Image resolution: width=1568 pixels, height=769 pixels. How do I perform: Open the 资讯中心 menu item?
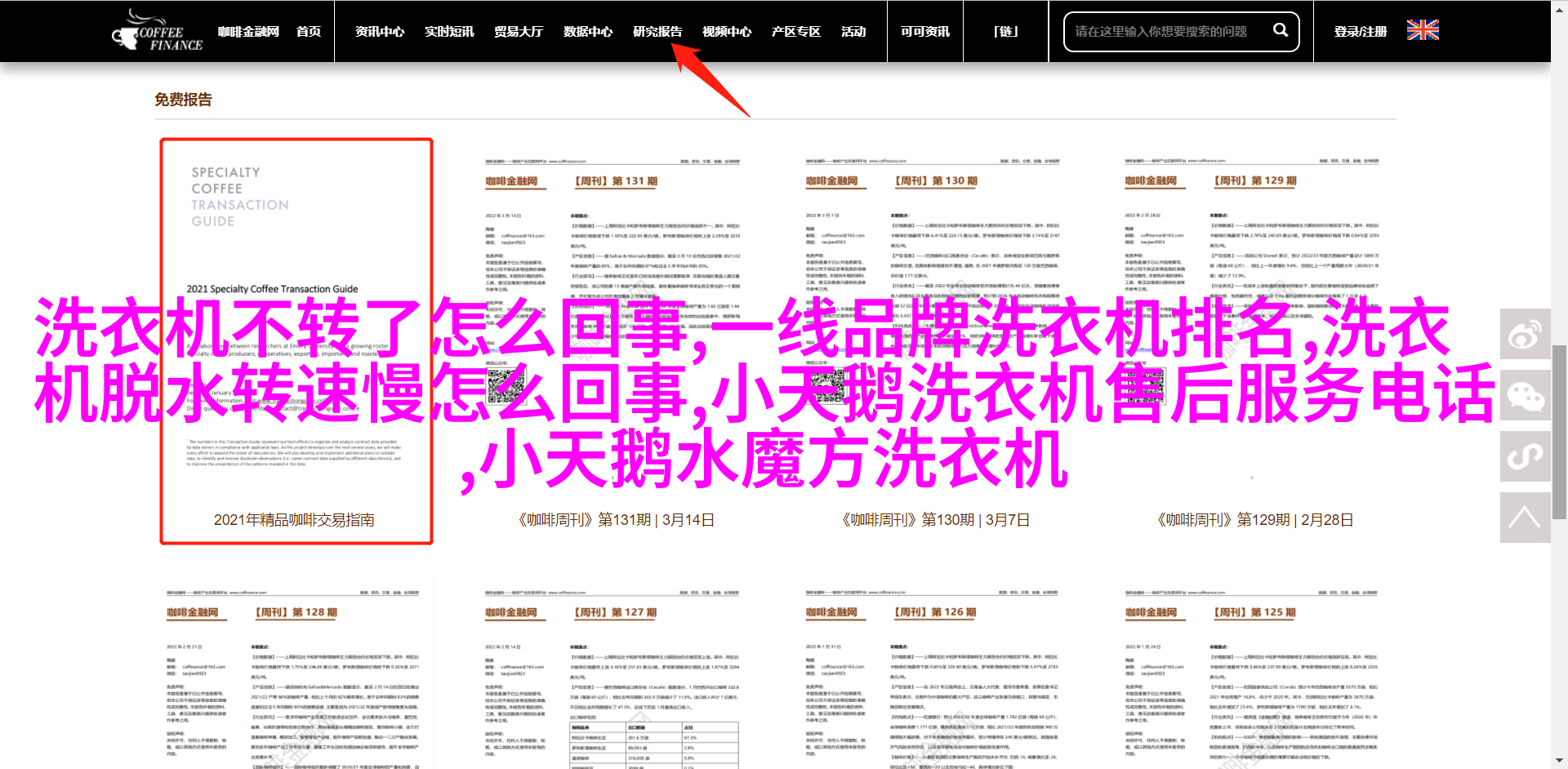pos(380,32)
